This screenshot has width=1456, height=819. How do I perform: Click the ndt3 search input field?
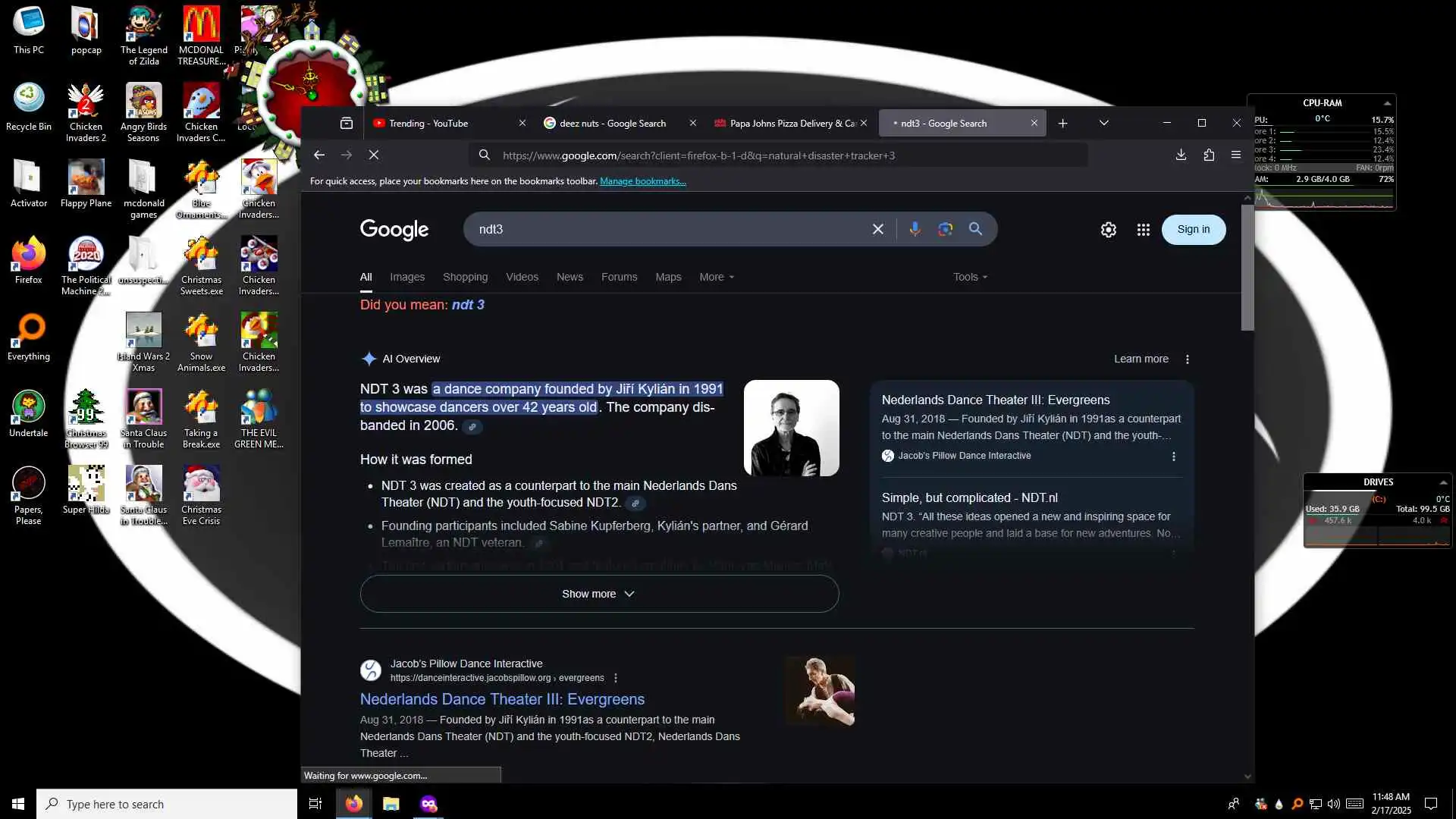(x=667, y=229)
